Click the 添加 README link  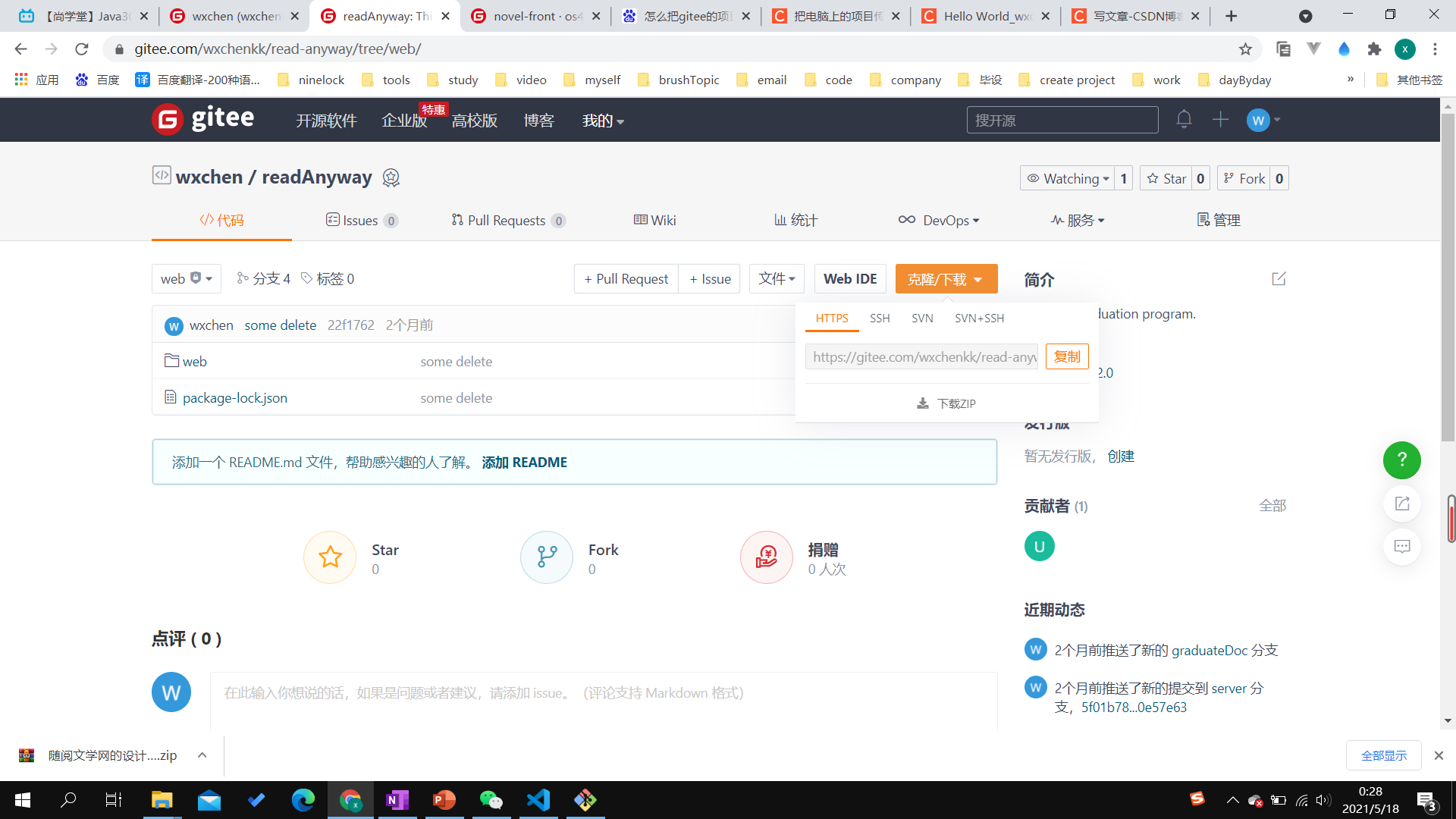pos(524,462)
